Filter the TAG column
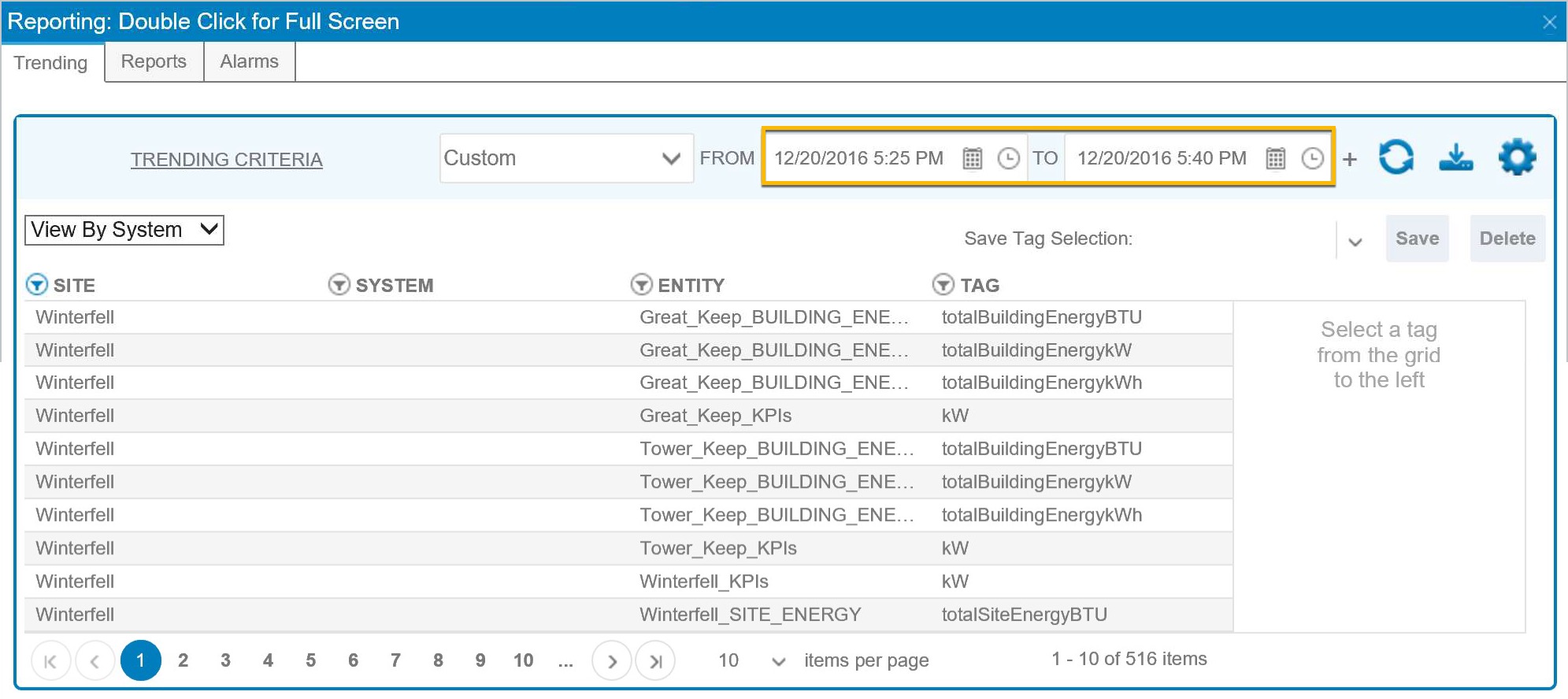Image resolution: width=1568 pixels, height=699 pixels. pos(943,284)
